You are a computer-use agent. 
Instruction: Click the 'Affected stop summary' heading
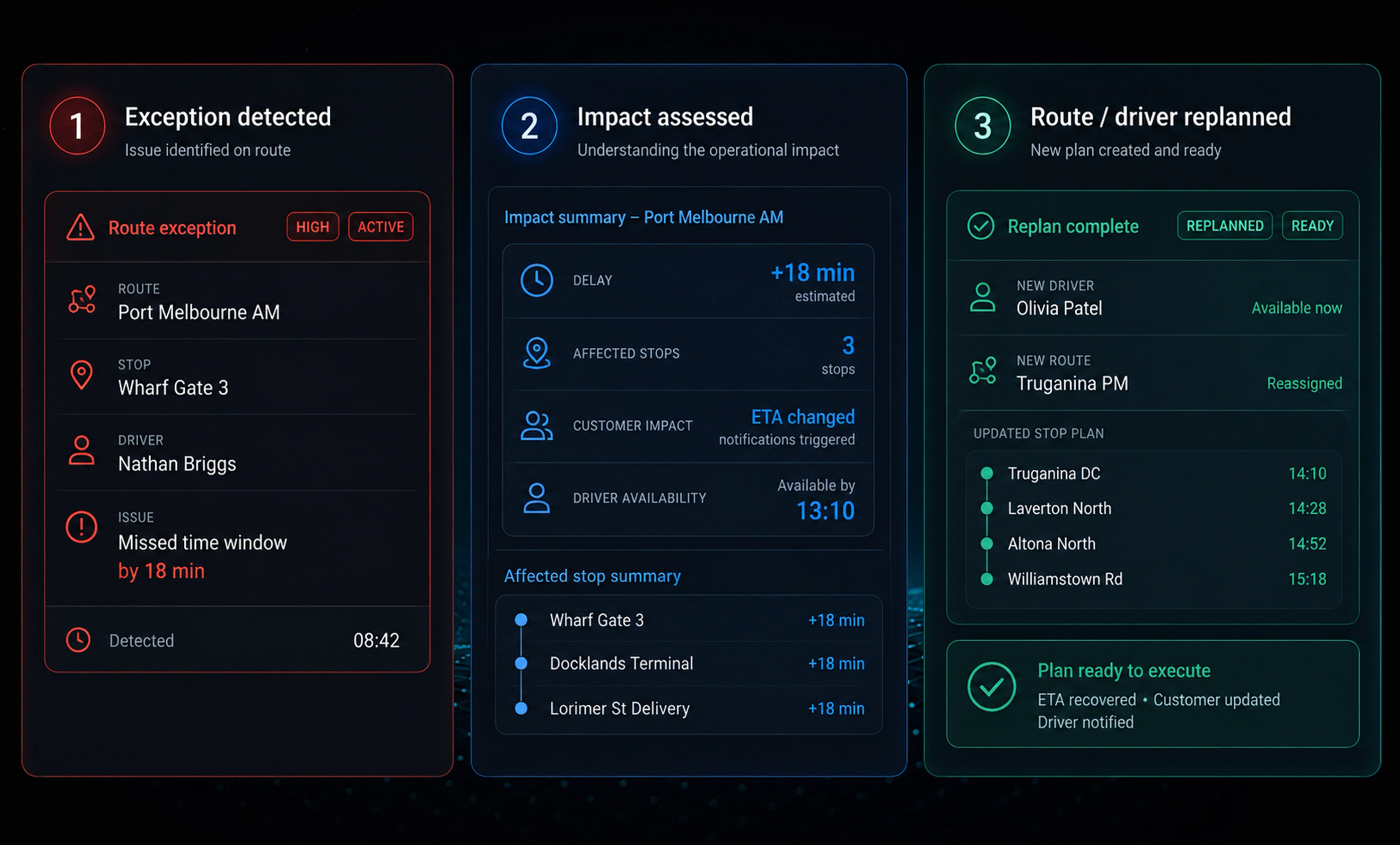pos(592,576)
